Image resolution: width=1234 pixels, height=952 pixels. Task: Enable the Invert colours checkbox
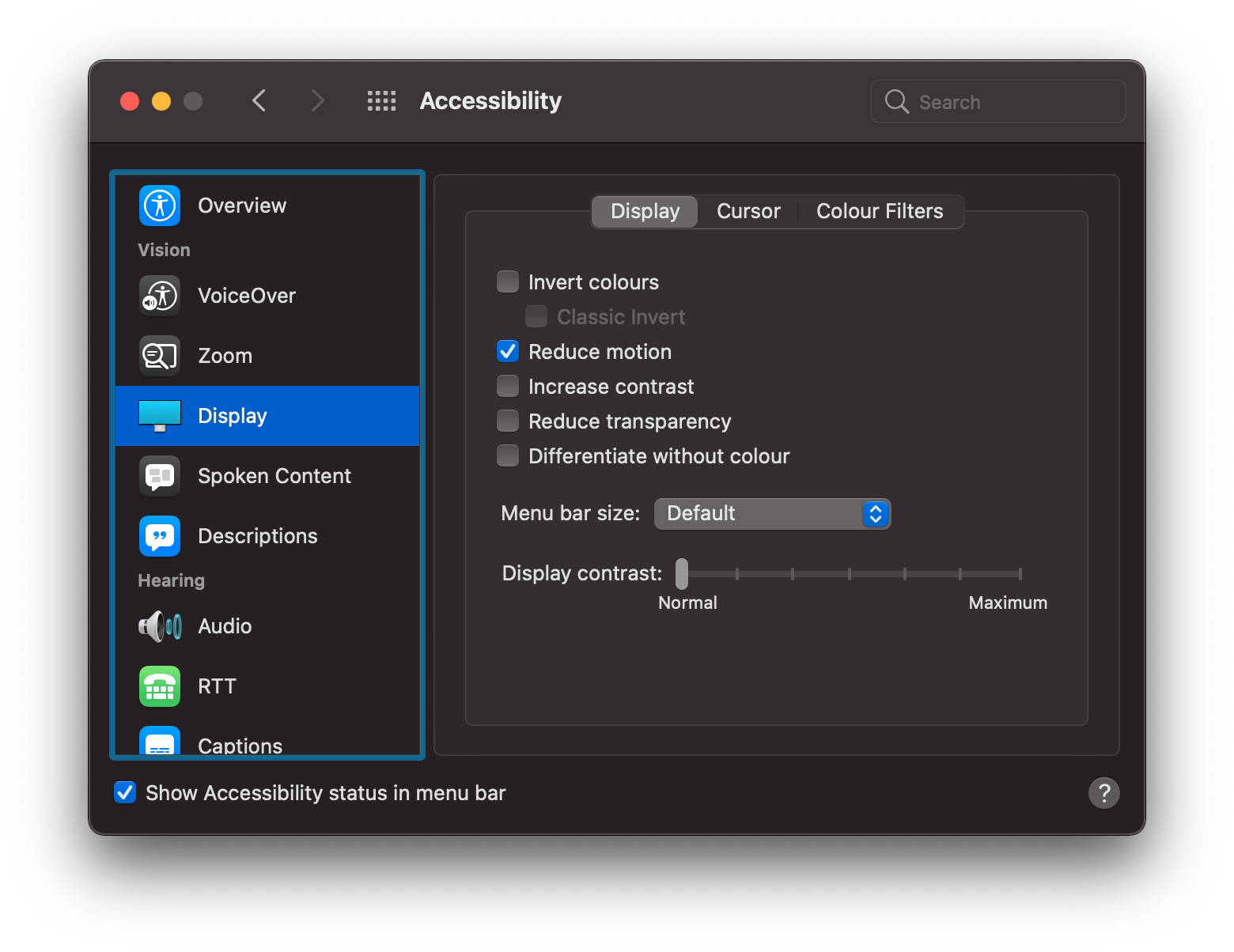(x=507, y=281)
